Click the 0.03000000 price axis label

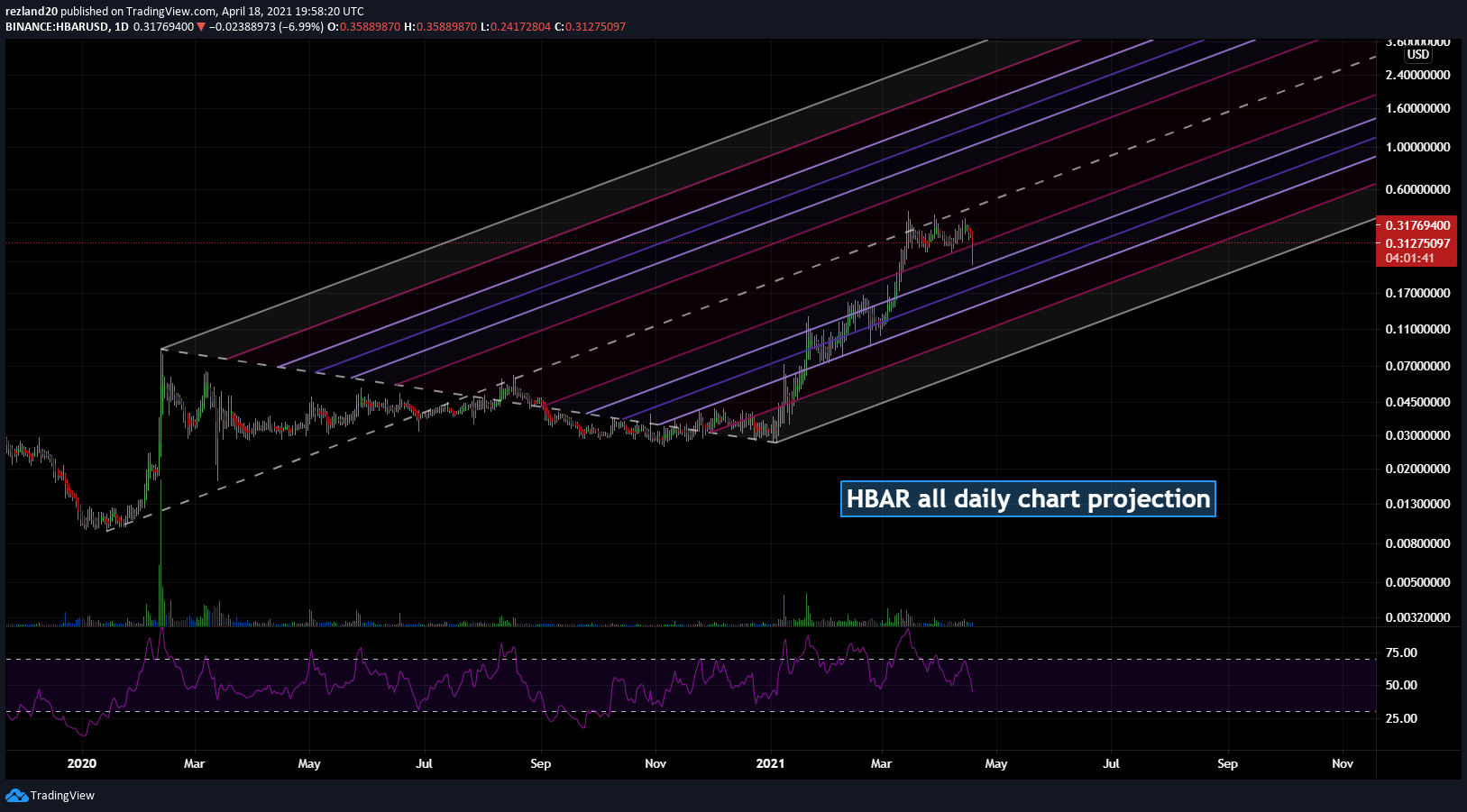1417,435
